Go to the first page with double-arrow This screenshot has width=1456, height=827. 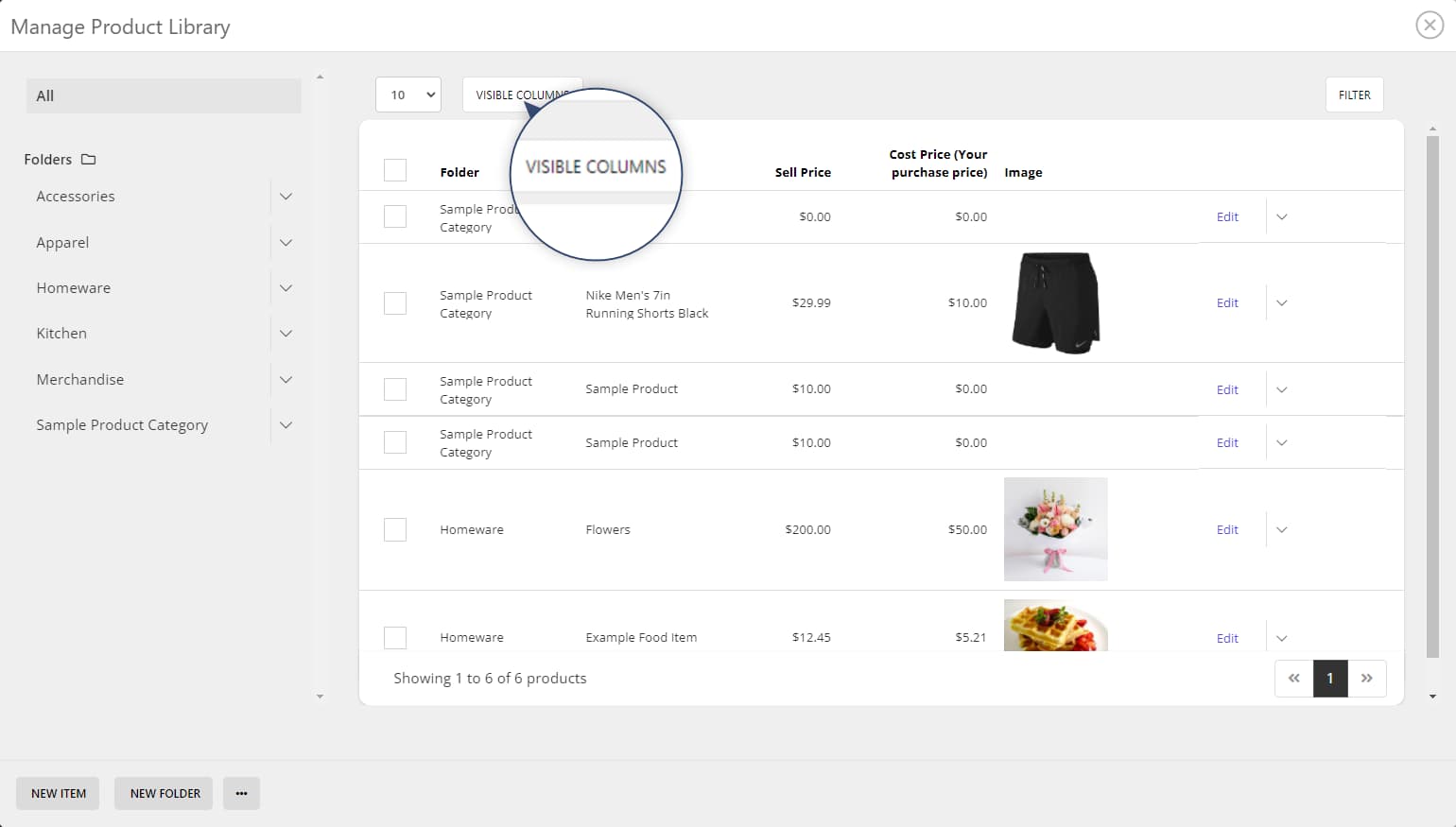coord(1293,678)
